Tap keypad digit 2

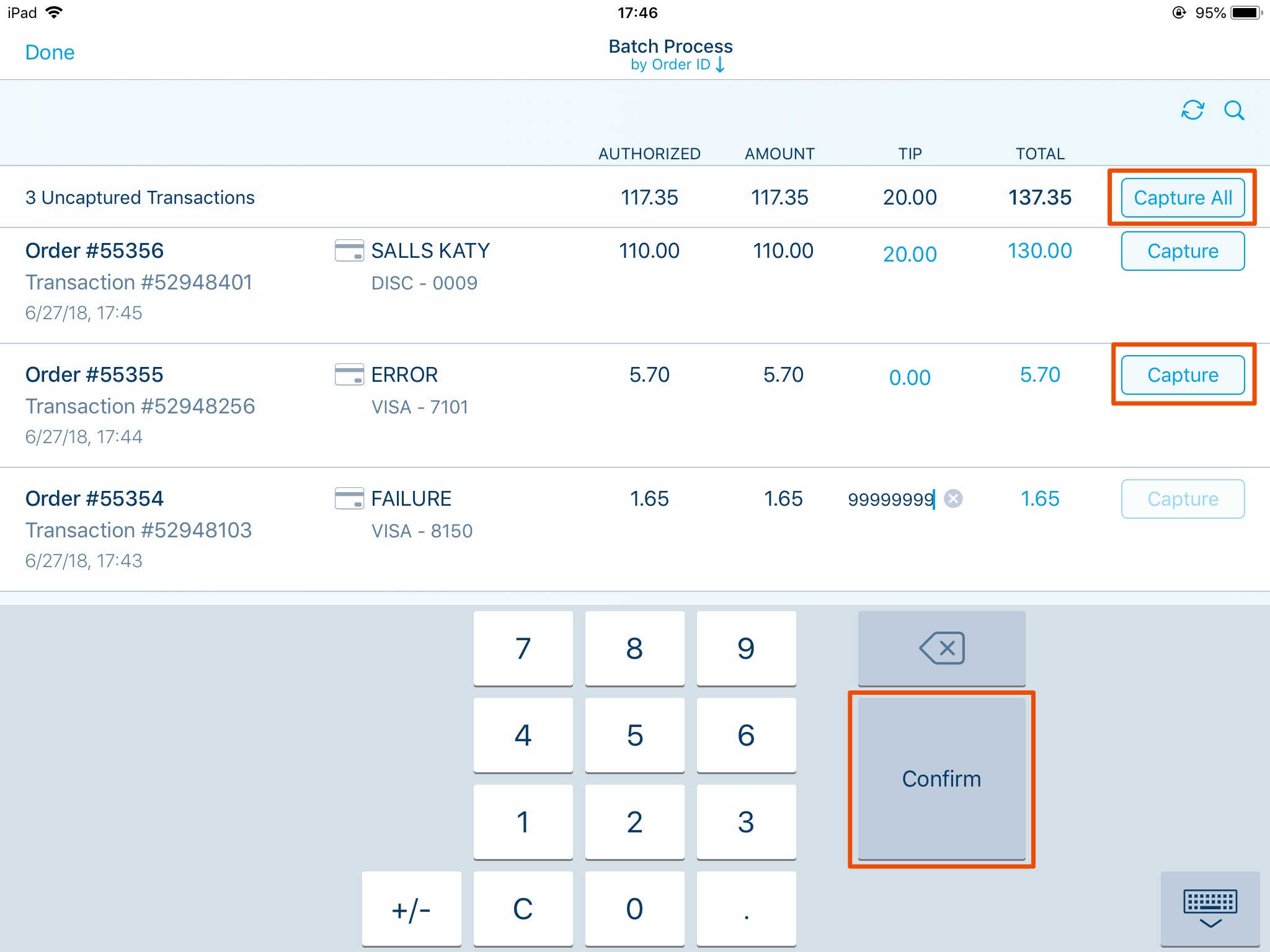[634, 822]
